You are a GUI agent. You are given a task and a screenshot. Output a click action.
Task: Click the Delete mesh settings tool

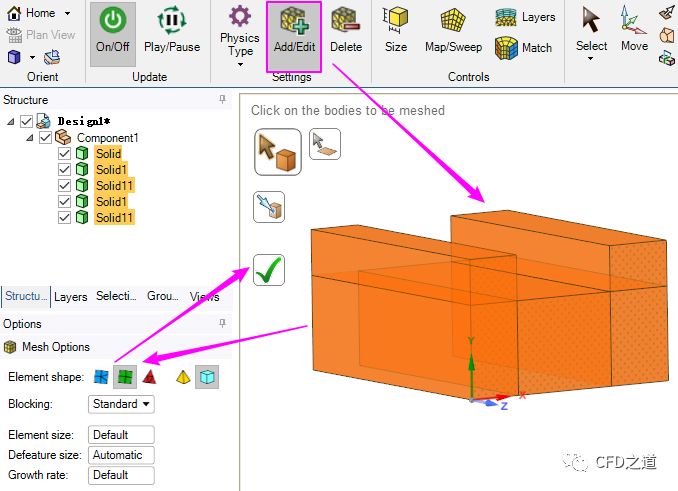(x=346, y=31)
